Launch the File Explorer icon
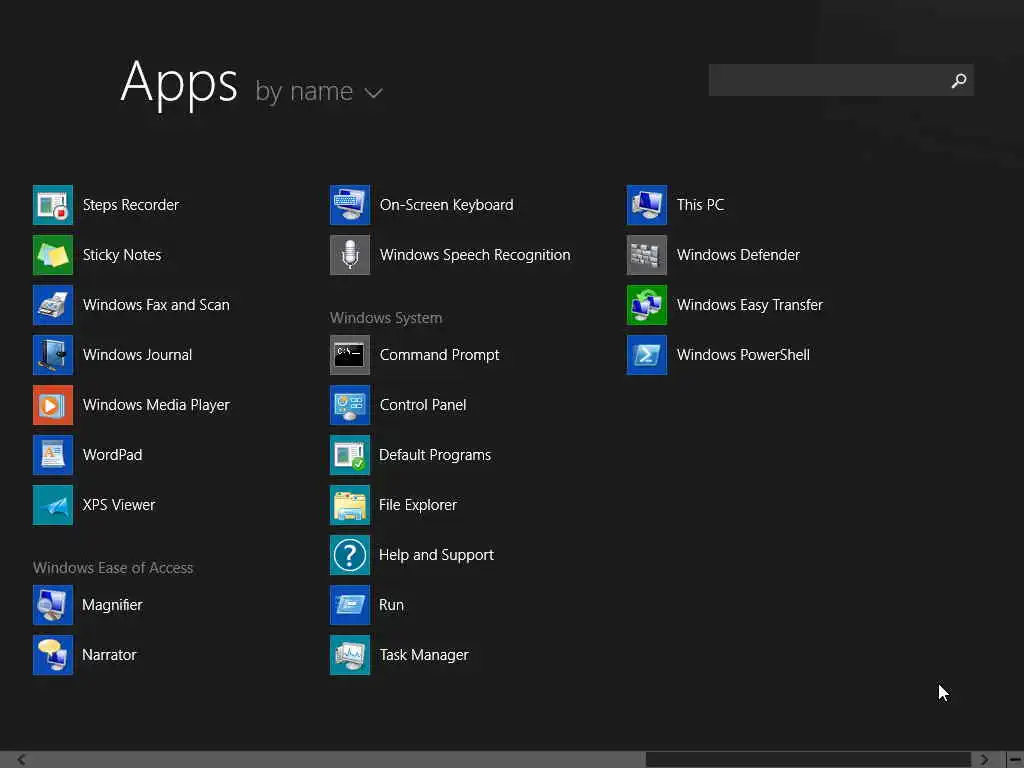The width and height of the screenshot is (1024, 768). (x=350, y=505)
